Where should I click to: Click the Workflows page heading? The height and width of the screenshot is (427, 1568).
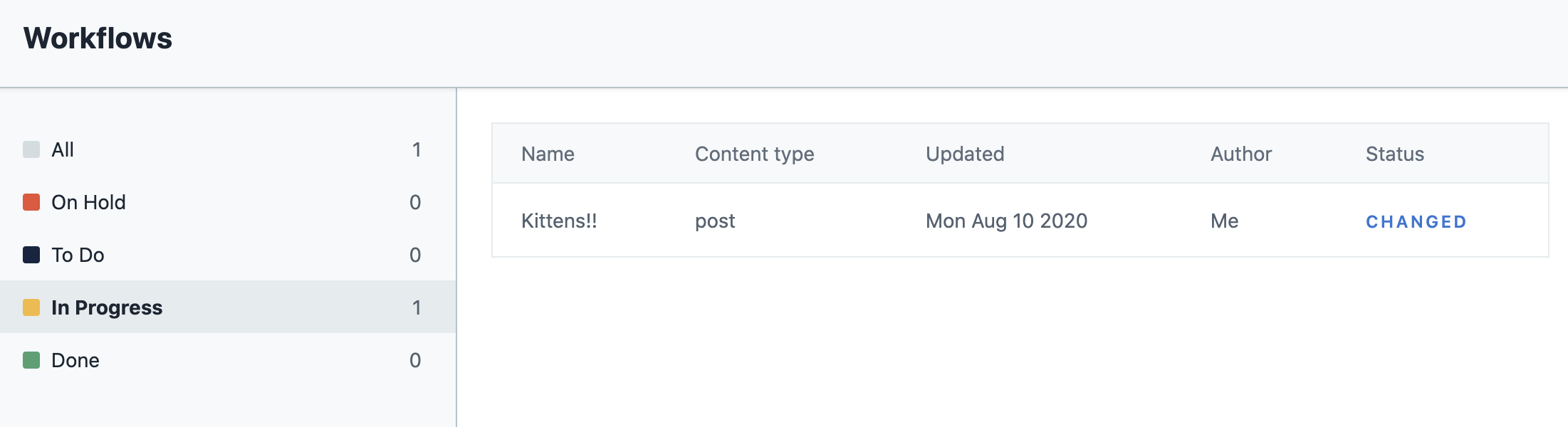point(98,38)
